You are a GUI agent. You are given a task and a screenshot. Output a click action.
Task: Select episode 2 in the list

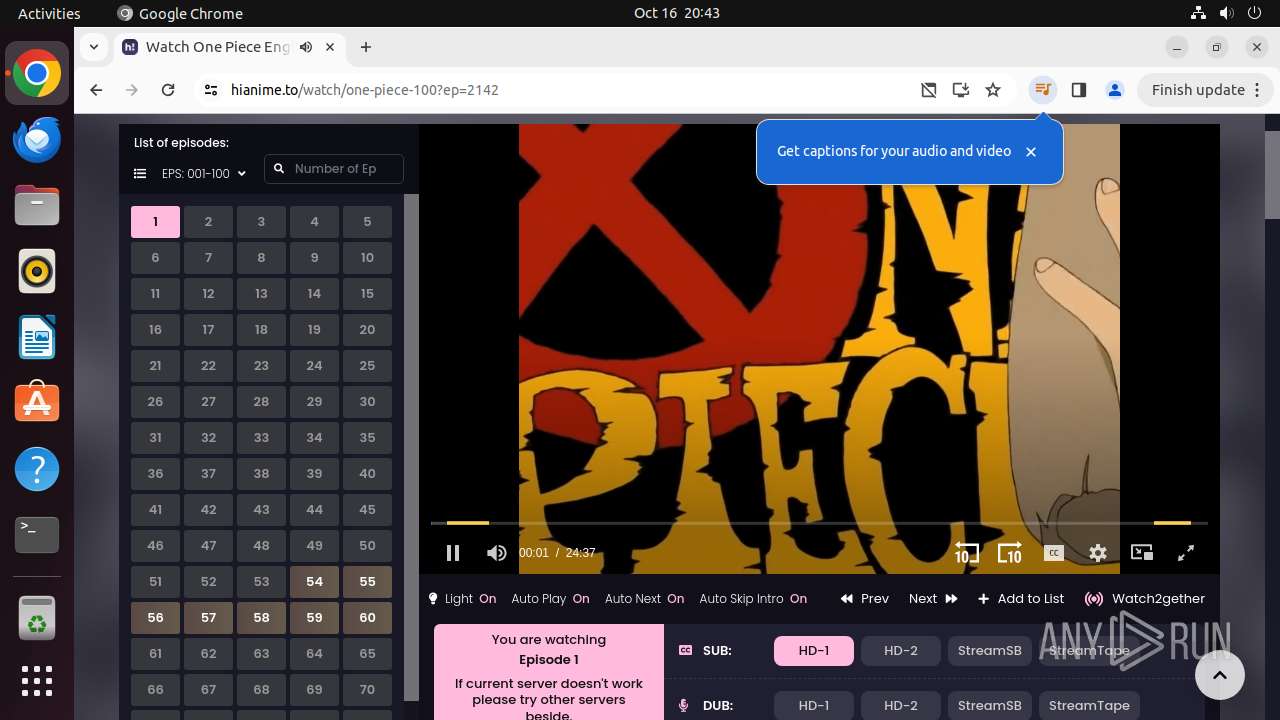click(x=208, y=222)
